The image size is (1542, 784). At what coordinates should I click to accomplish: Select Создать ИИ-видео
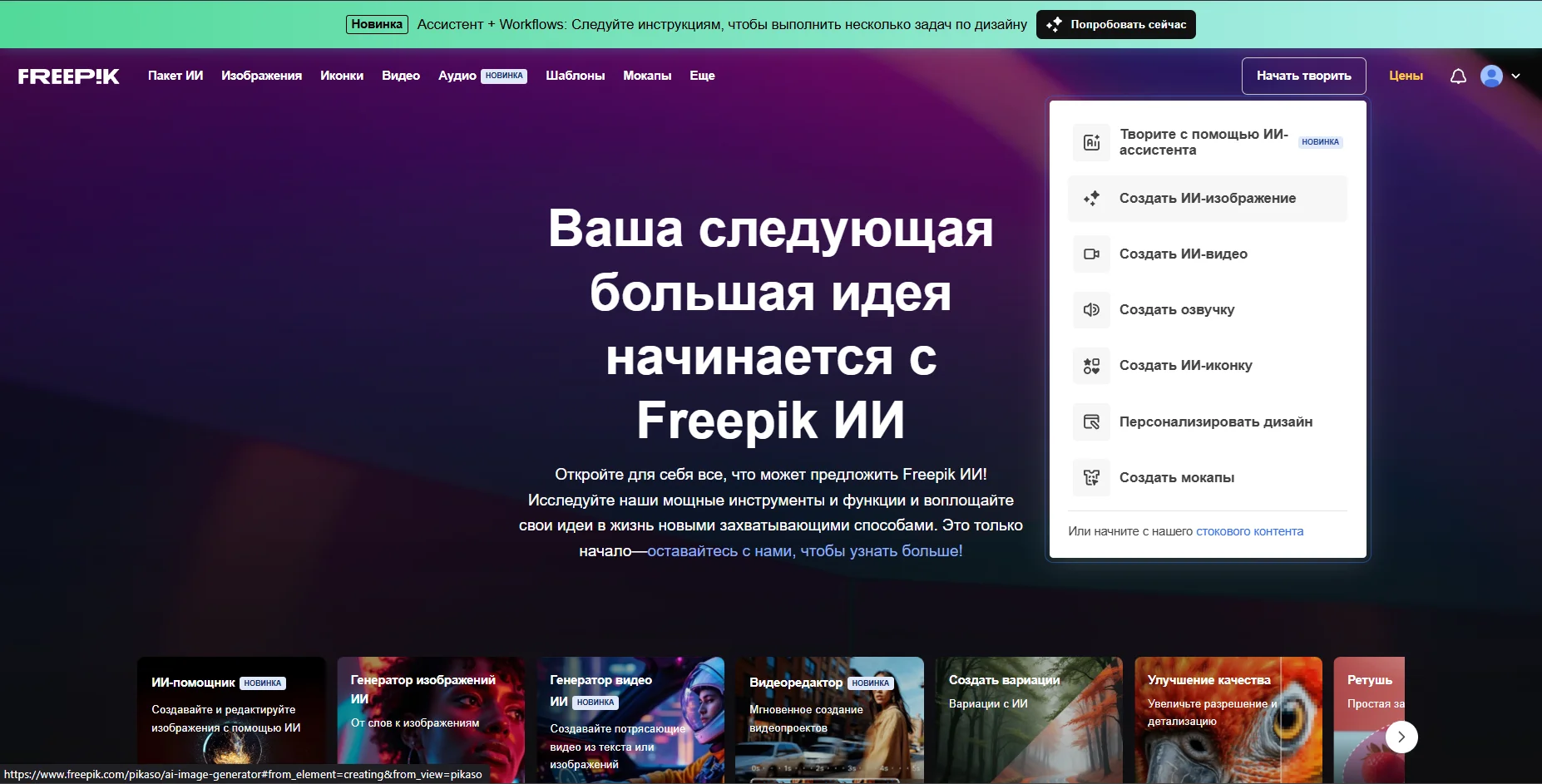(x=1208, y=254)
